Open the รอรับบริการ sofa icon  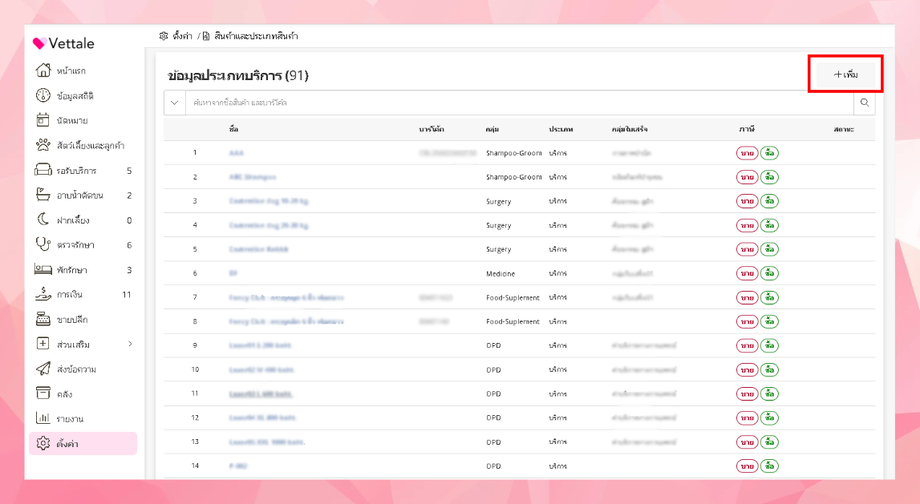click(43, 170)
